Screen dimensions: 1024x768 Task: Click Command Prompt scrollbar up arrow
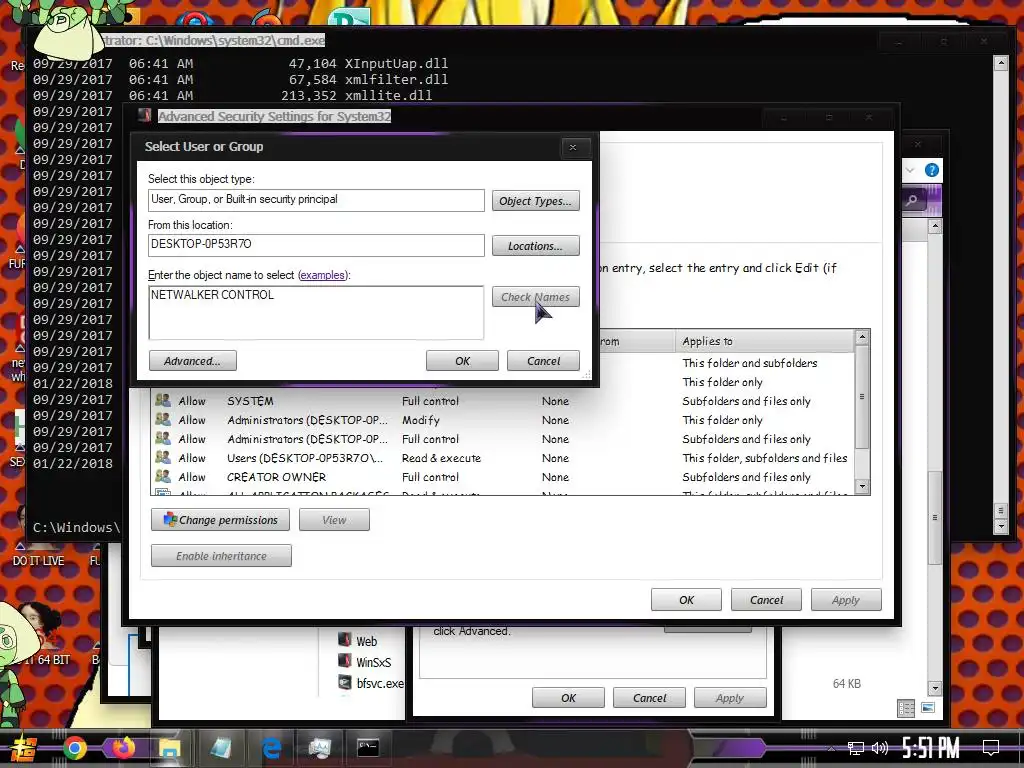[1000, 63]
